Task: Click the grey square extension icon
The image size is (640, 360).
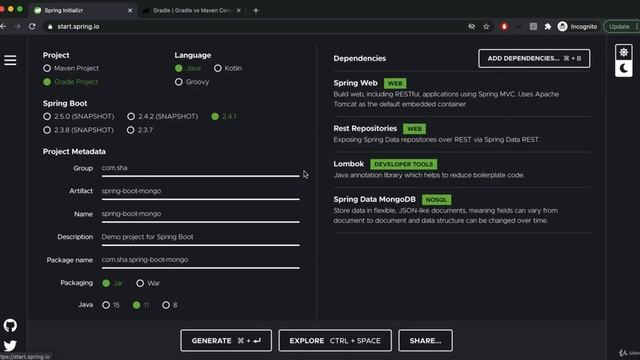Action: click(x=533, y=27)
